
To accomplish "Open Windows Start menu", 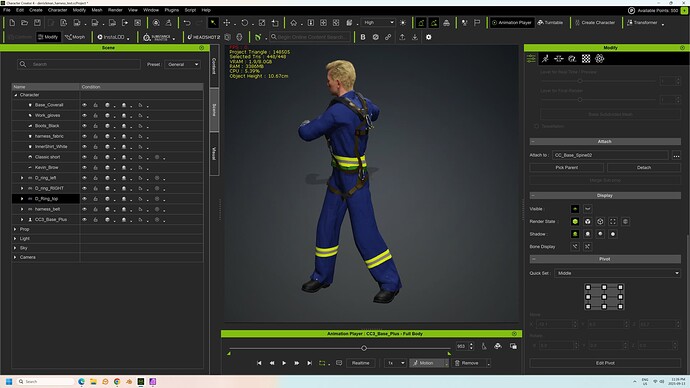I will coord(9,381).
